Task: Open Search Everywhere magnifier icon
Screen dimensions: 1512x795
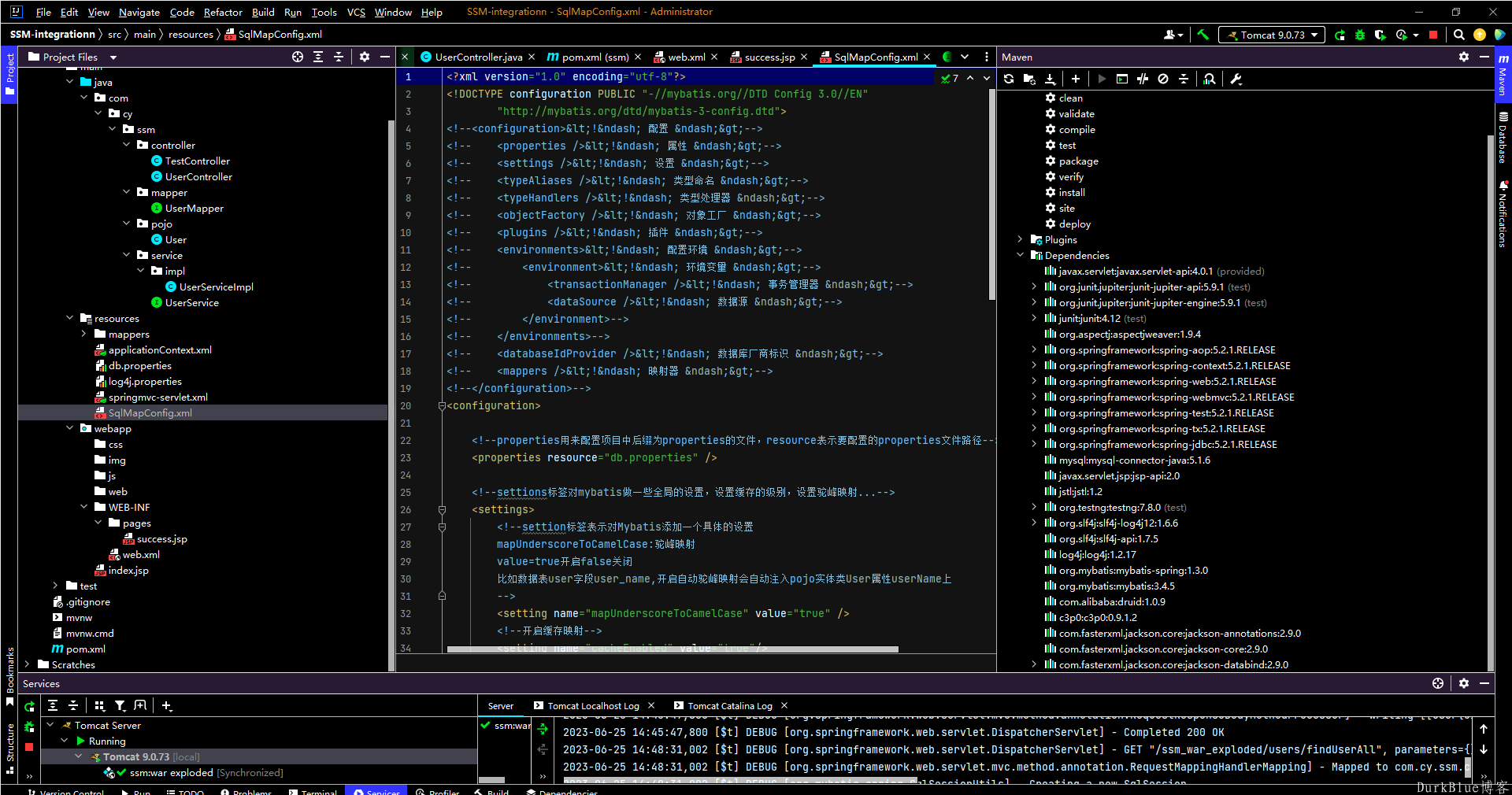Action: click(1458, 35)
